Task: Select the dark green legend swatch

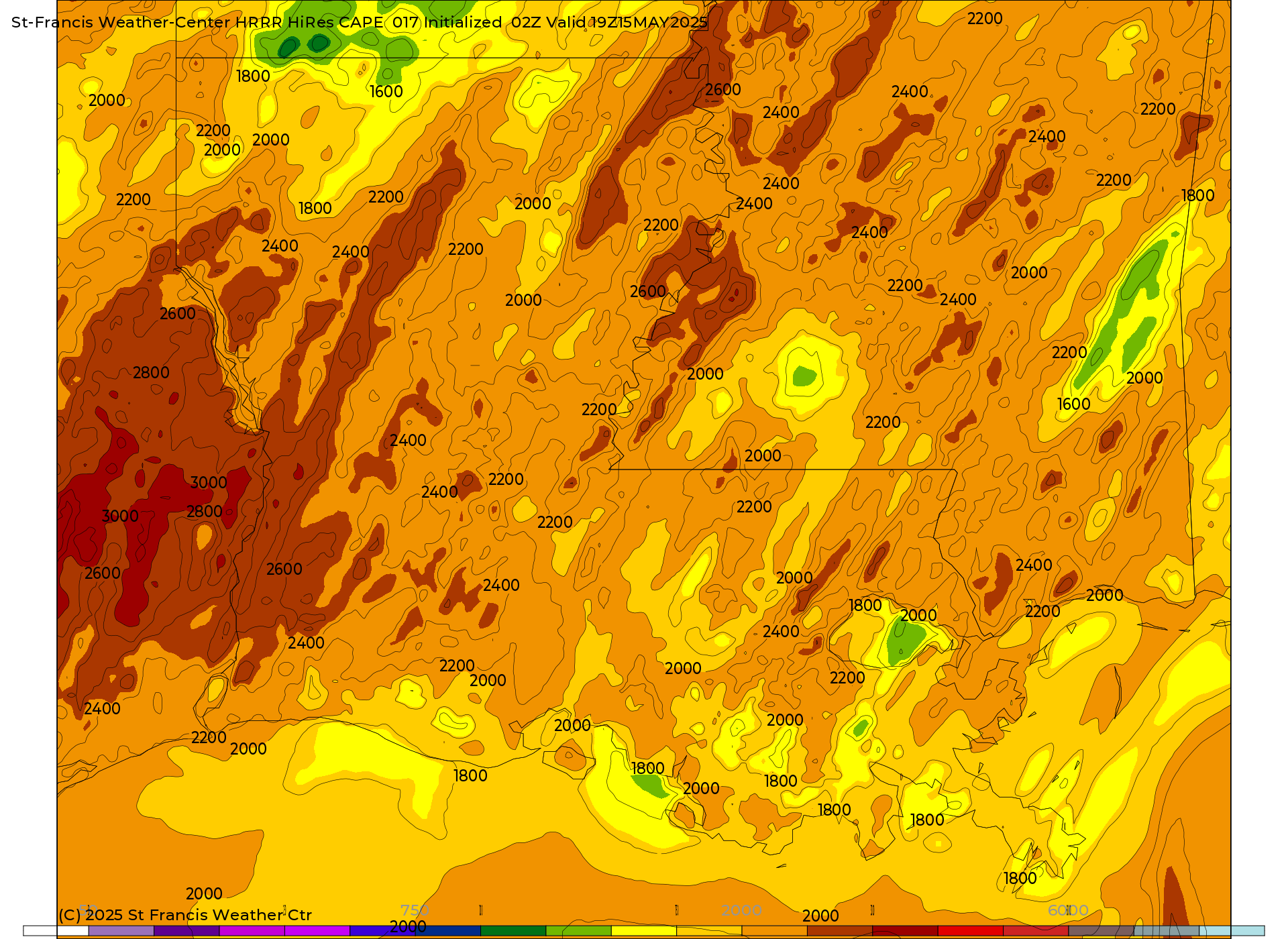Action: click(513, 930)
